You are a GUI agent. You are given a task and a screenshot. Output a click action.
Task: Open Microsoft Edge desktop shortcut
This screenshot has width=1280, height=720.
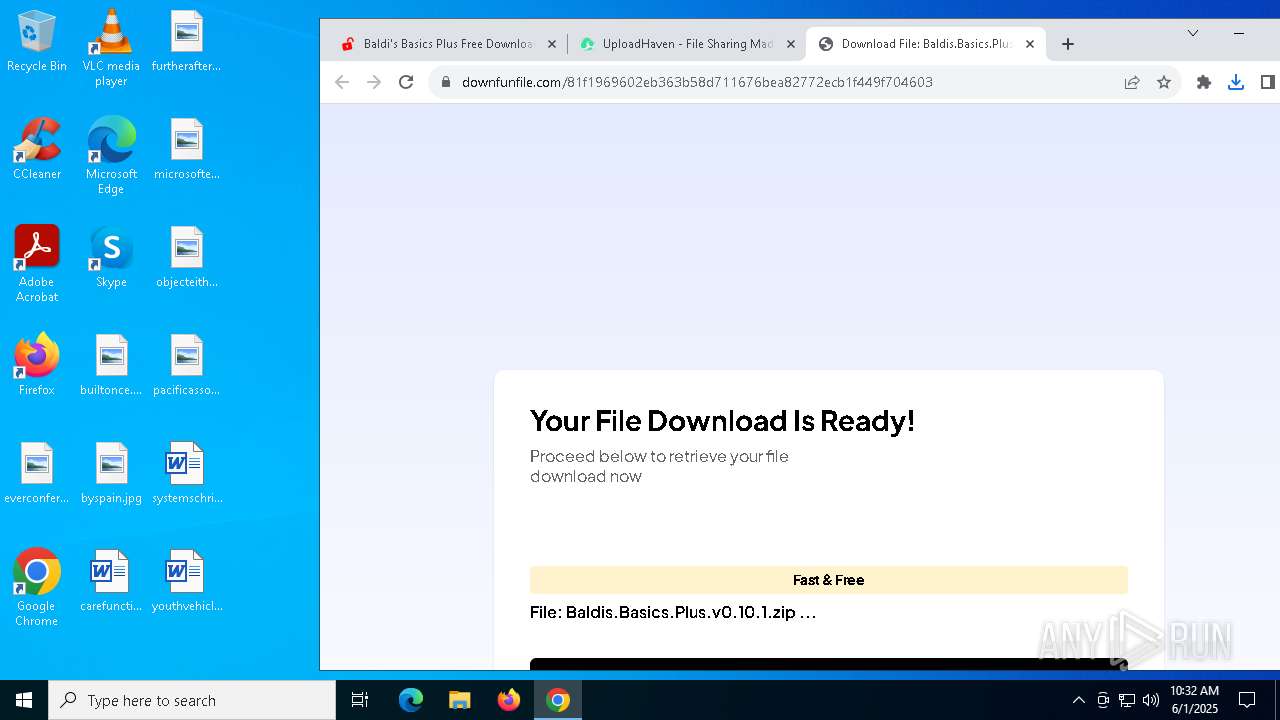(111, 156)
